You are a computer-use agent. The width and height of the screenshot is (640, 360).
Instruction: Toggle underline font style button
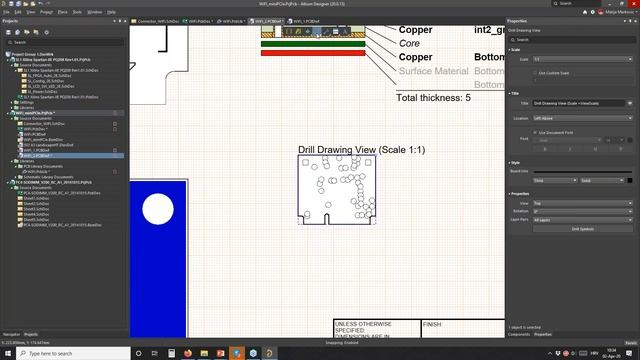click(596, 149)
